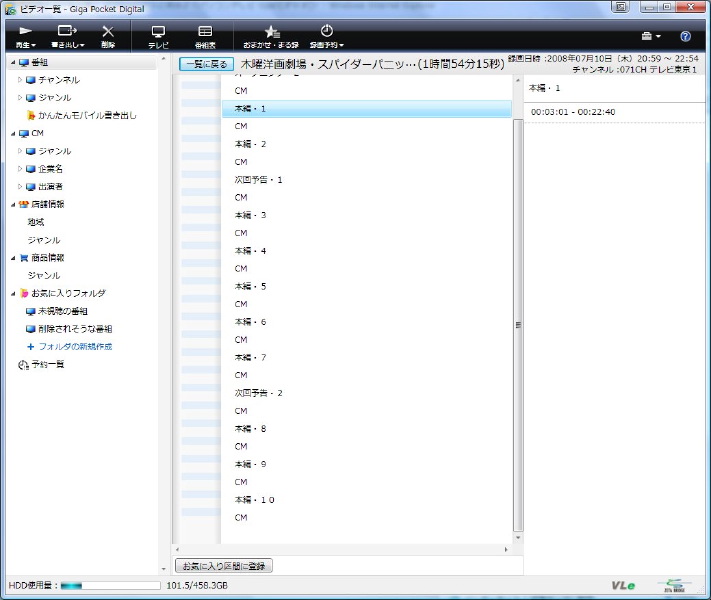Click the お気に入り区間に登録 button
Image resolution: width=711 pixels, height=600 pixels.
(x=224, y=566)
